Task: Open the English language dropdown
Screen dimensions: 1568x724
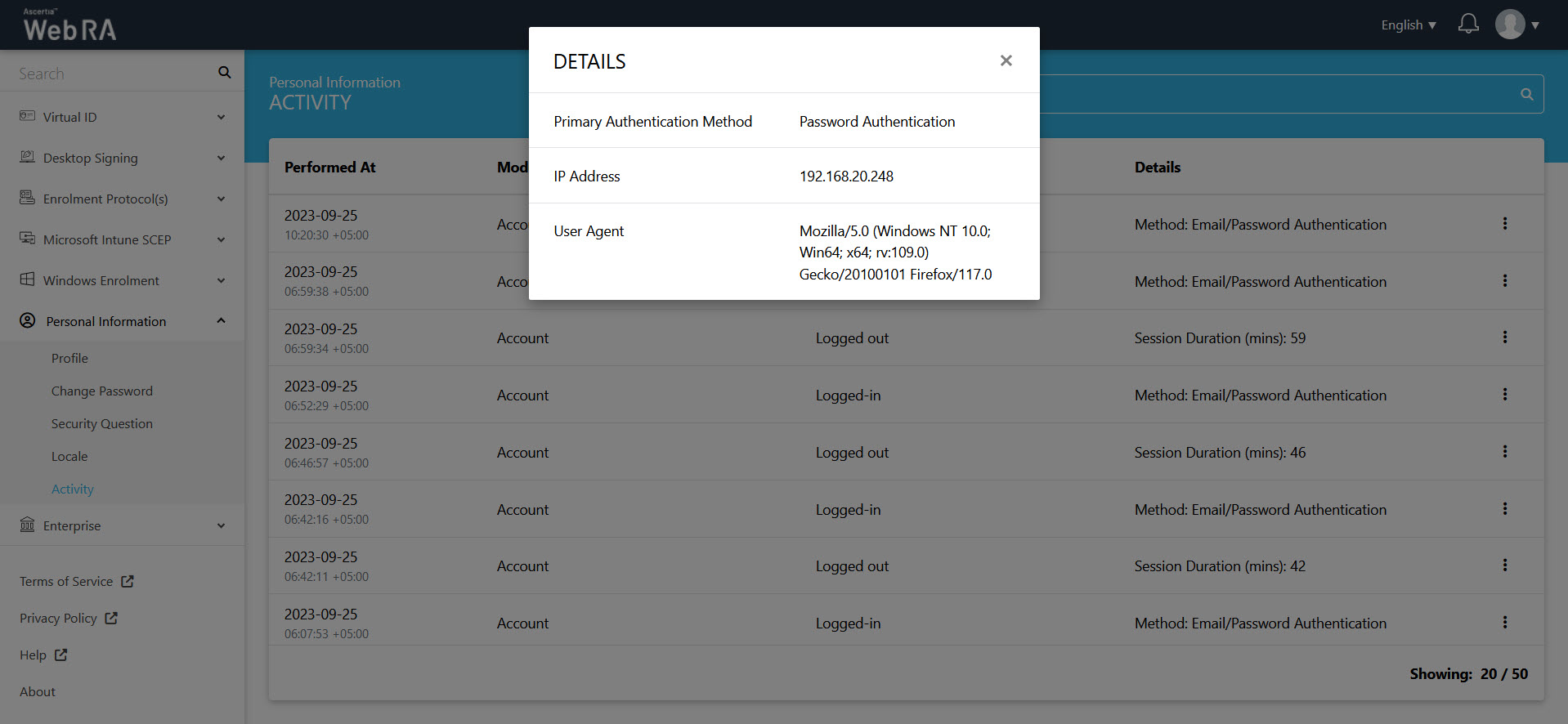Action: pyautogui.click(x=1408, y=25)
